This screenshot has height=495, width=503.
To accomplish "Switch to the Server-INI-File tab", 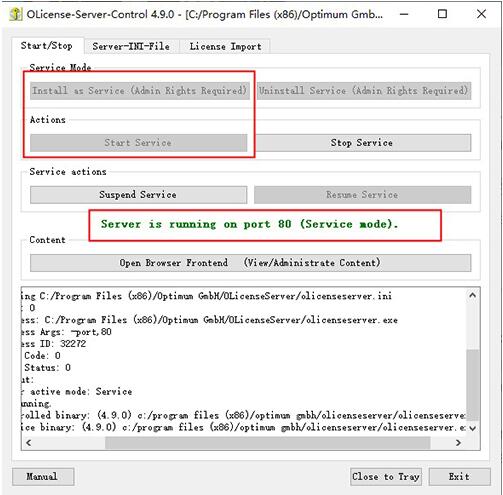I will point(131,46).
